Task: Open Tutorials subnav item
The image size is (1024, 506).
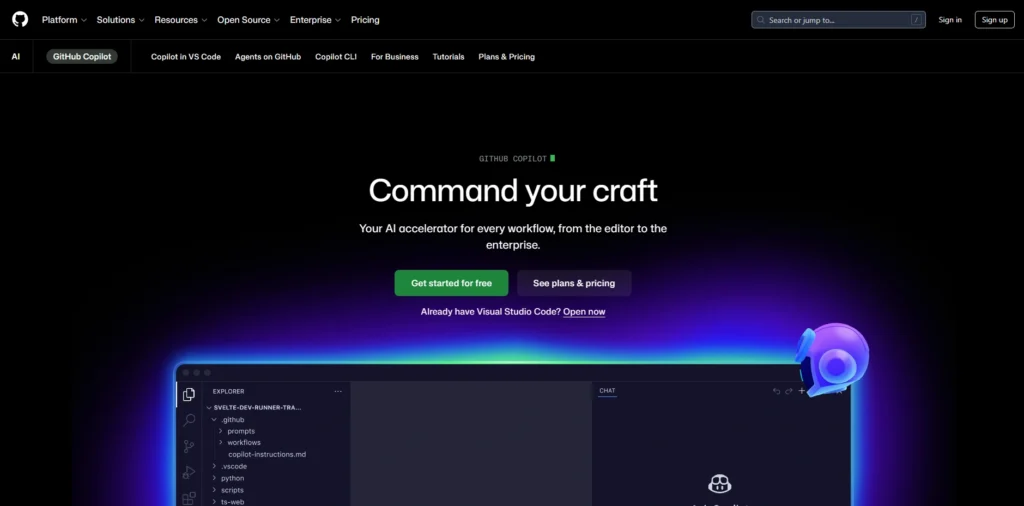Action: pos(448,57)
